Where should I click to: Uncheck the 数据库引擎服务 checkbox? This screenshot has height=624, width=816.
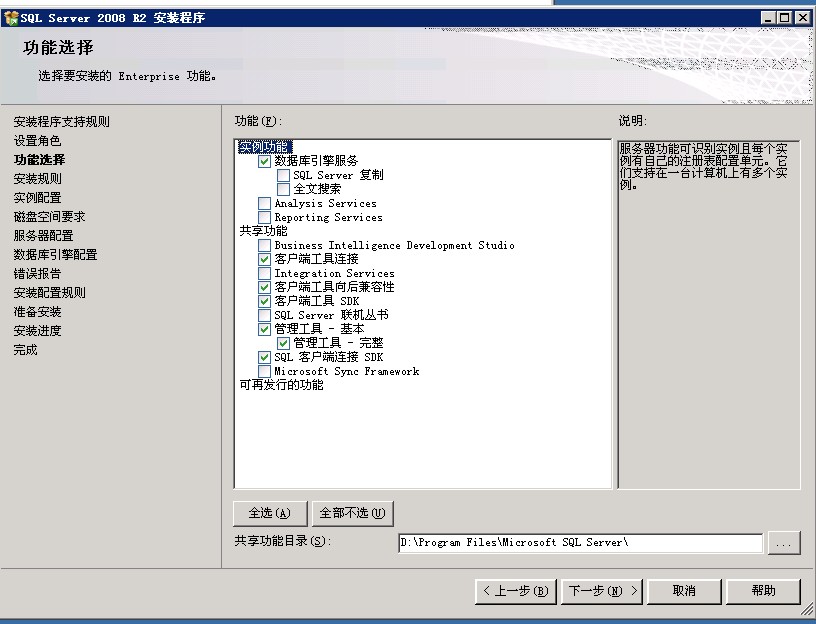pyautogui.click(x=264, y=161)
